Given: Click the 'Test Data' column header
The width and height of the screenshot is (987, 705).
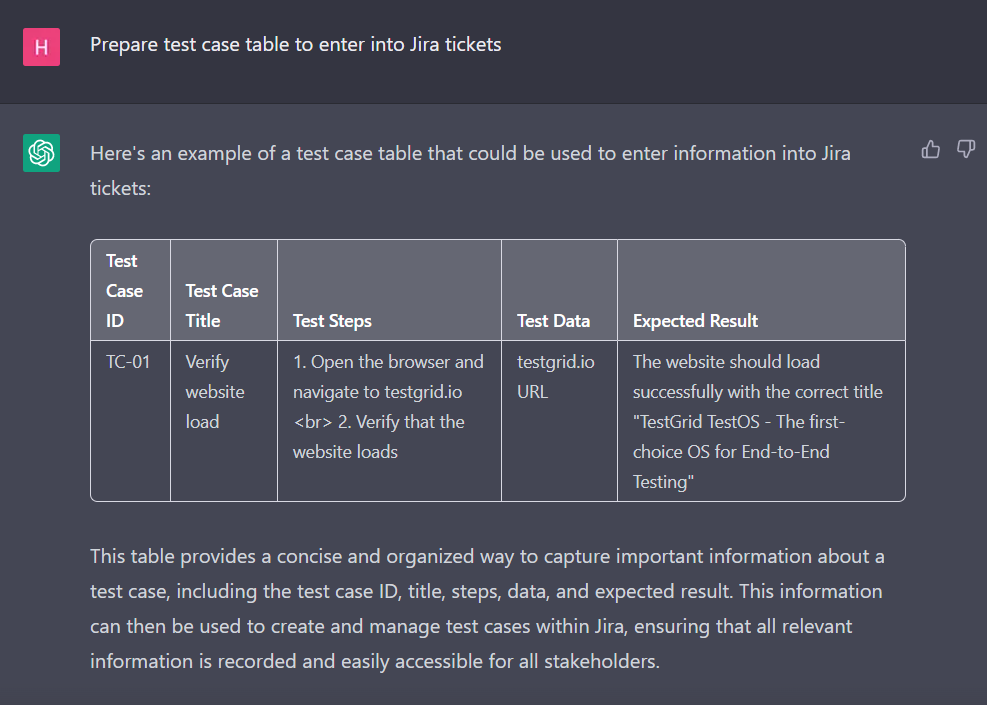Looking at the screenshot, I should click(553, 321).
